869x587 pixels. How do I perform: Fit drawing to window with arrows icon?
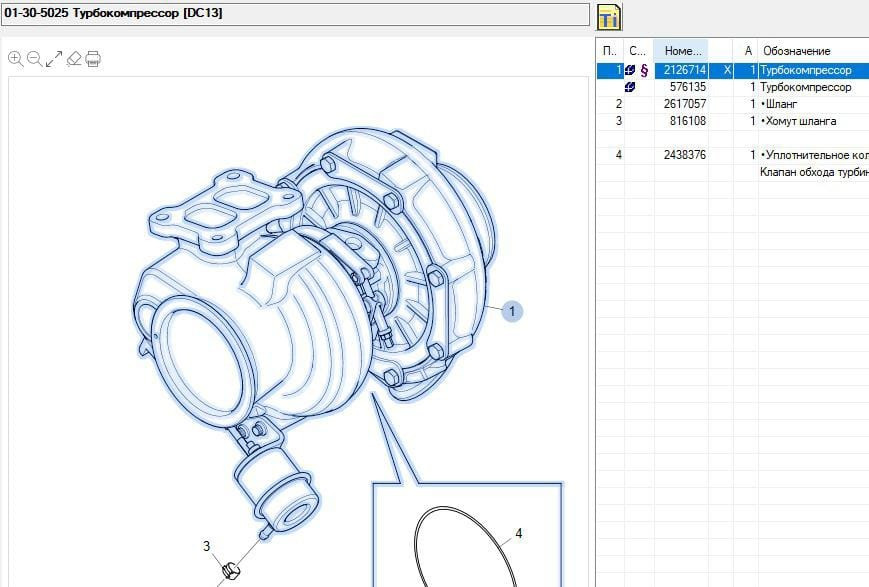point(54,59)
